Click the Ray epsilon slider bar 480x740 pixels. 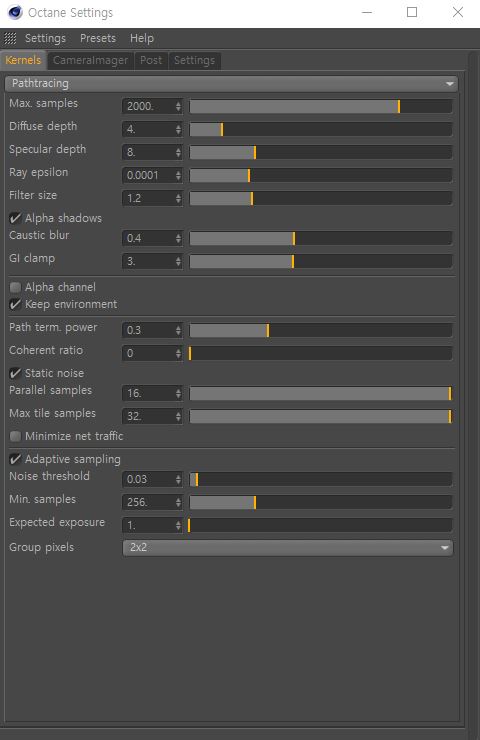(x=321, y=175)
